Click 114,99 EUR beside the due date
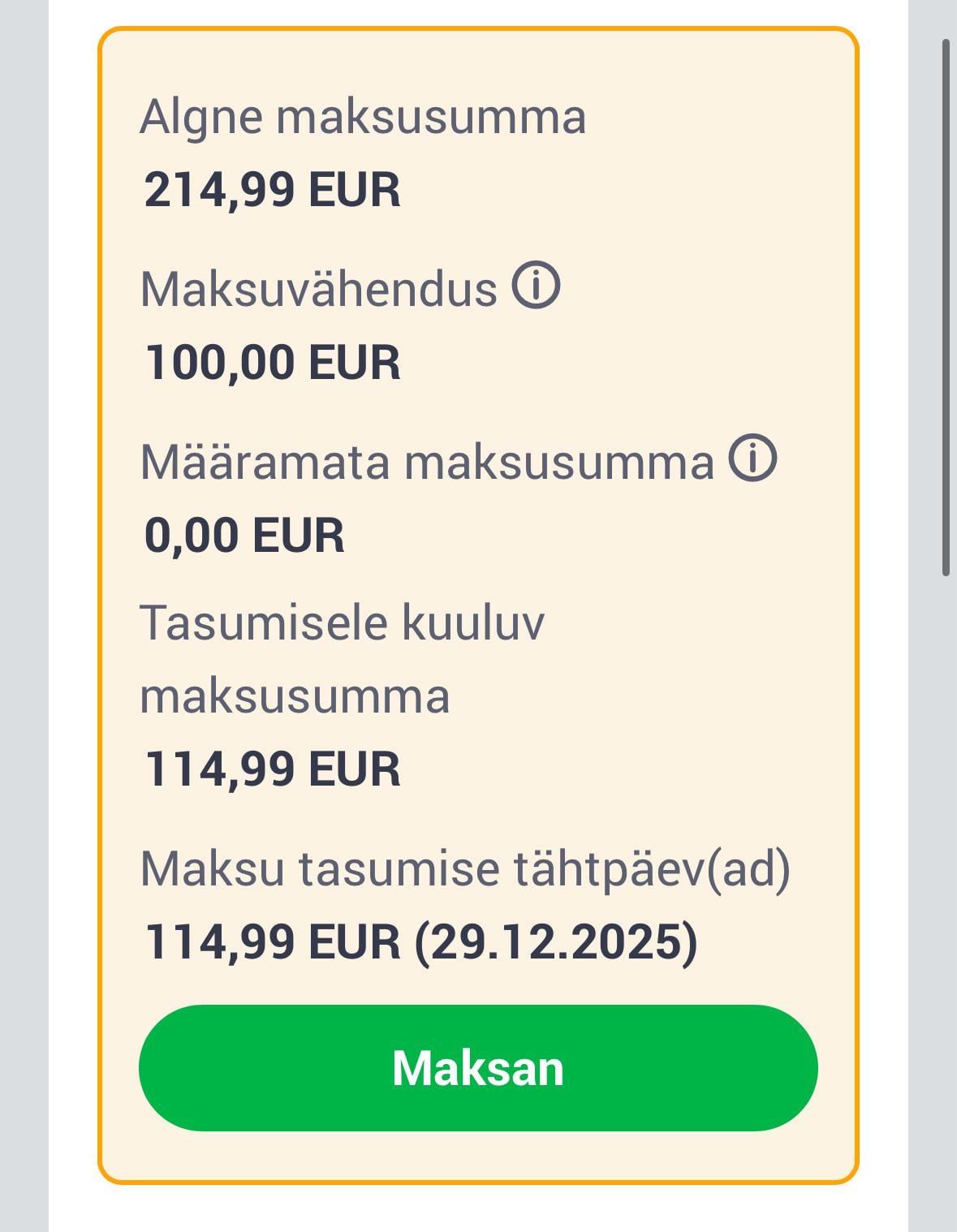 click(x=272, y=942)
